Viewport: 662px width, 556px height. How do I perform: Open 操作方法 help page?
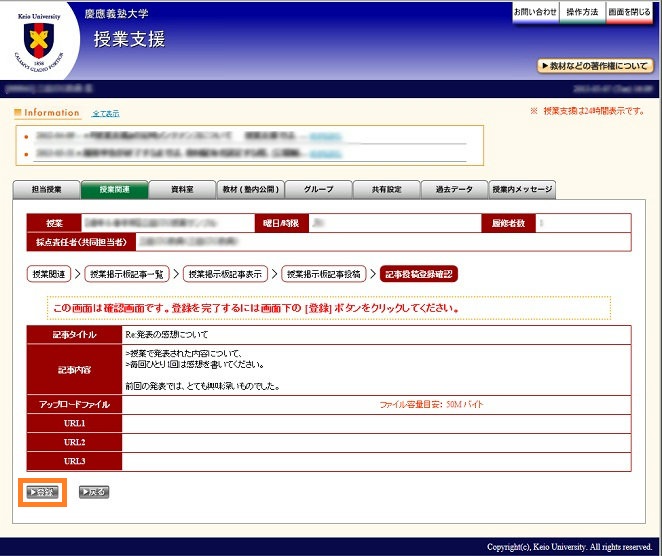tap(582, 12)
